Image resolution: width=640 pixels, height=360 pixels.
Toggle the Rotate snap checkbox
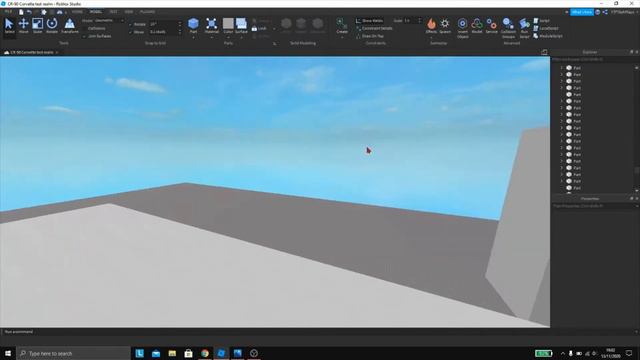130,24
